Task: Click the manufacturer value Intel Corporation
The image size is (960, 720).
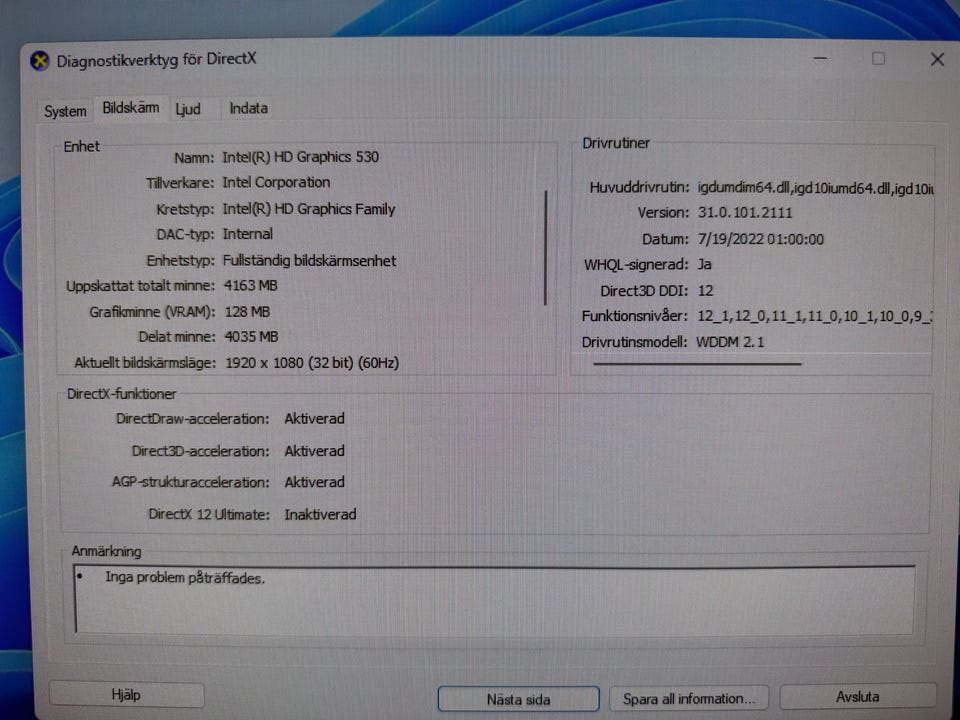Action: [276, 182]
